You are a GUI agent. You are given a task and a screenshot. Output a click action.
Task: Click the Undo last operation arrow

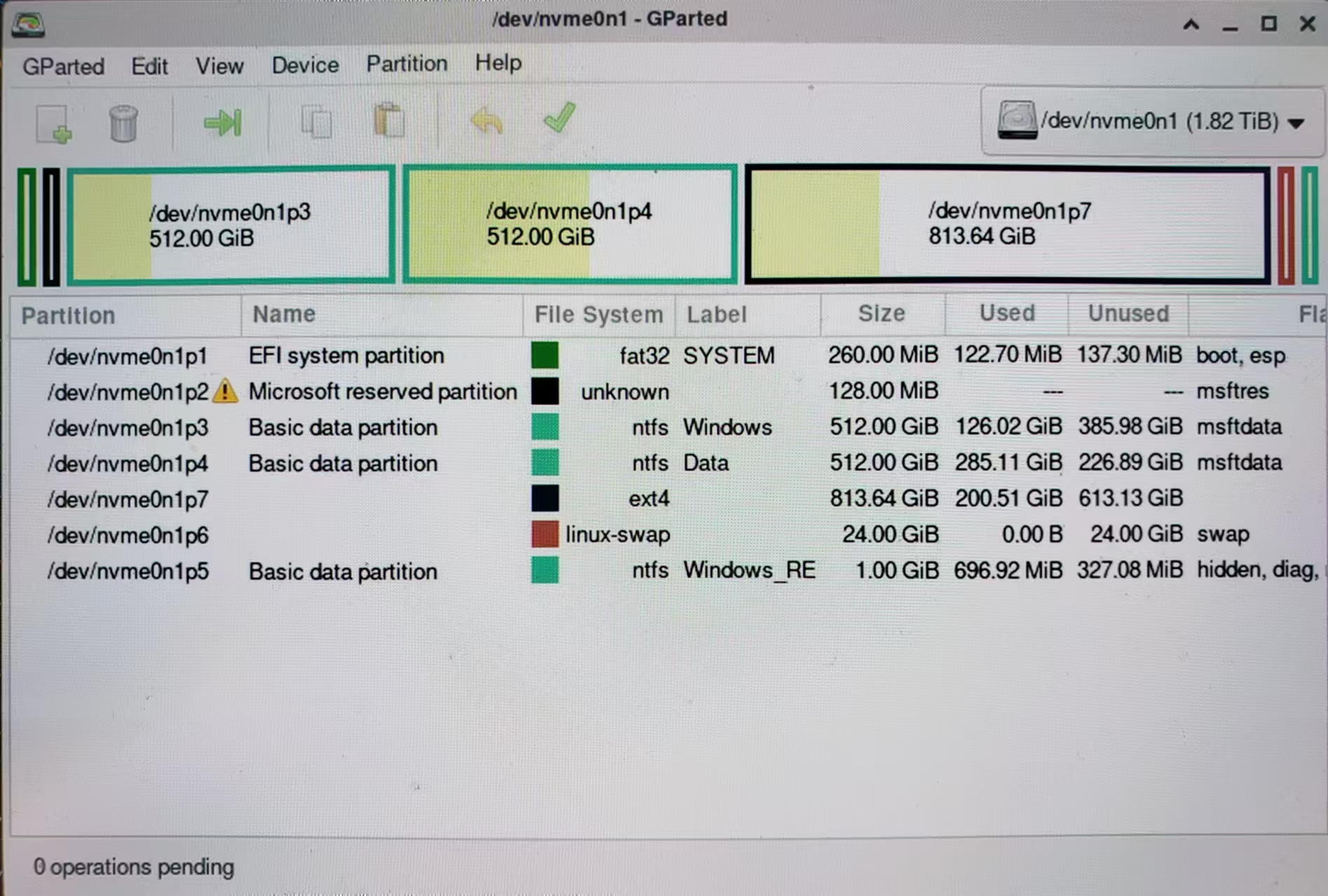point(487,120)
